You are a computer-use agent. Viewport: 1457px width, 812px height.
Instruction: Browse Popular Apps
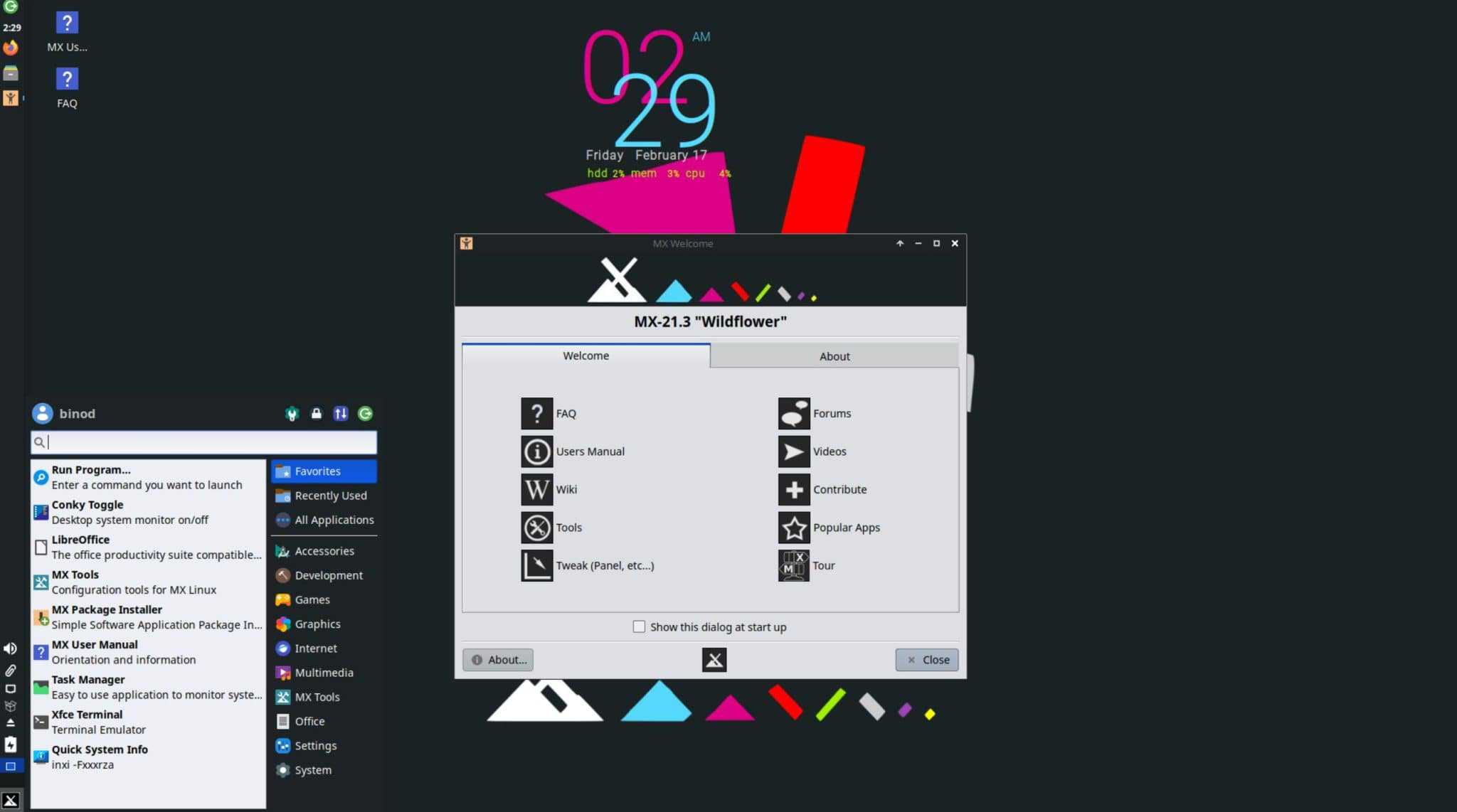click(x=830, y=527)
